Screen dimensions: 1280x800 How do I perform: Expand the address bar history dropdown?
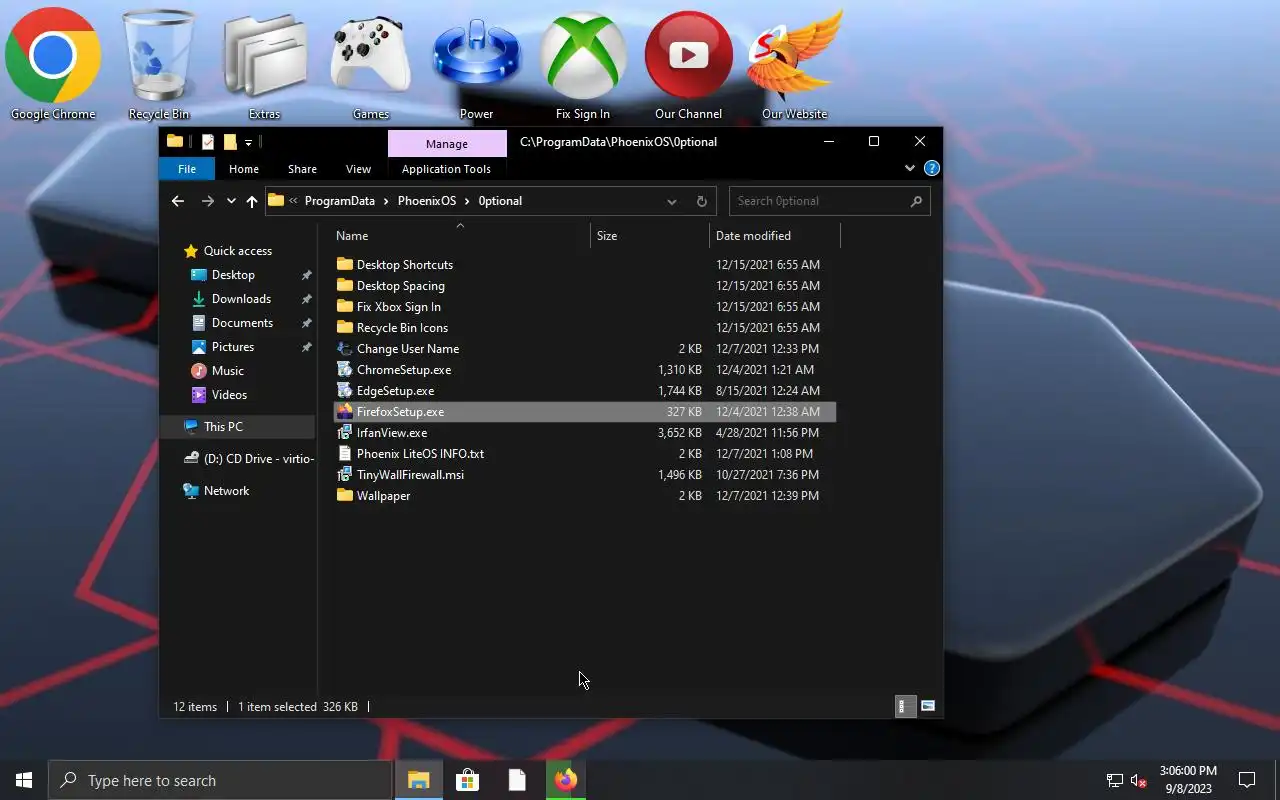coord(672,201)
